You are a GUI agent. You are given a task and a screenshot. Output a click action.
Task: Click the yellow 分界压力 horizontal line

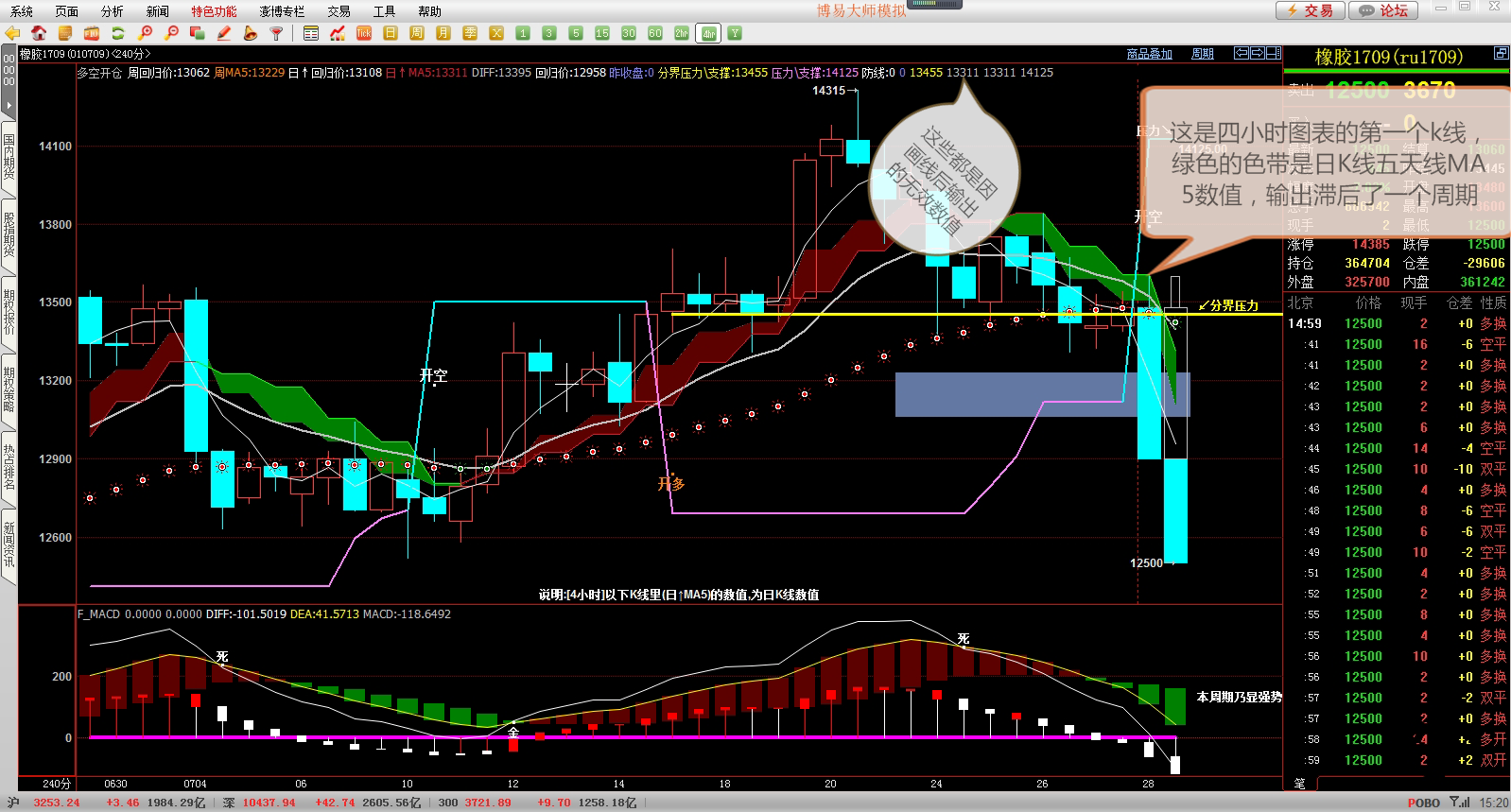[567, 314]
